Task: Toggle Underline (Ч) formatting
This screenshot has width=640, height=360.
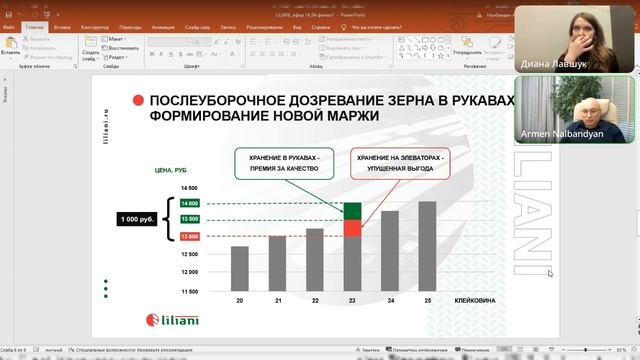Action: (x=171, y=54)
